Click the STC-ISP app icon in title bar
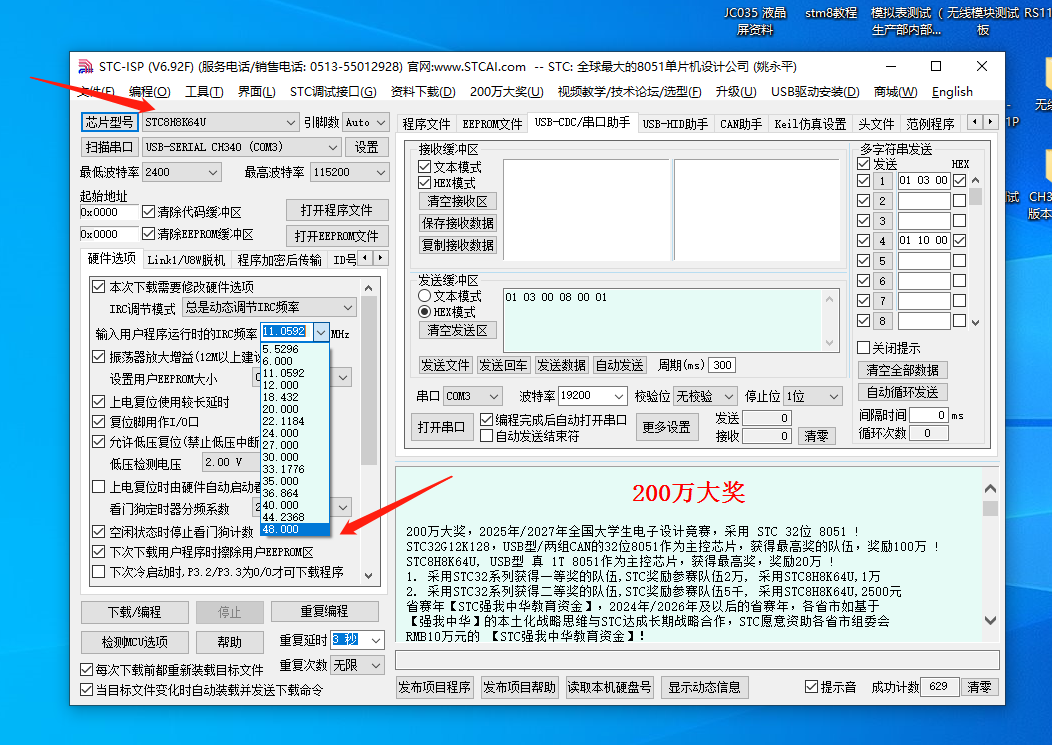 [x=85, y=66]
